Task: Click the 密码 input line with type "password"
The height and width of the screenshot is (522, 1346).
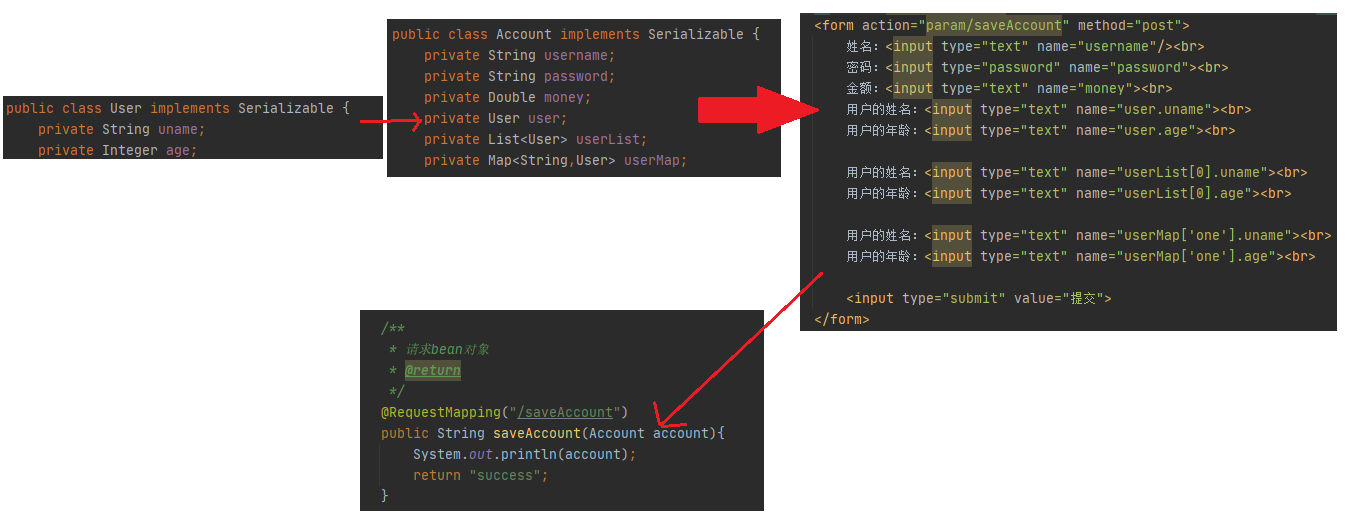Action: point(1037,67)
